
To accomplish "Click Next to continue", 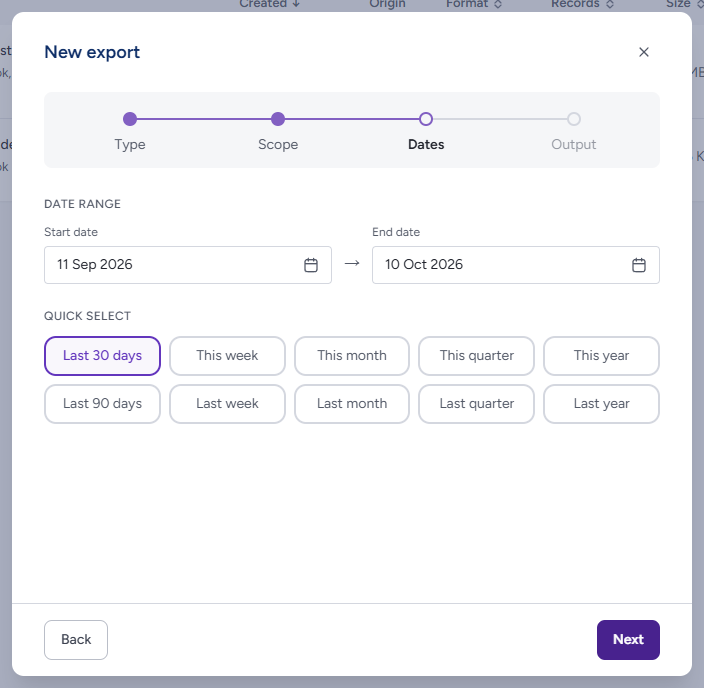I will click(628, 640).
